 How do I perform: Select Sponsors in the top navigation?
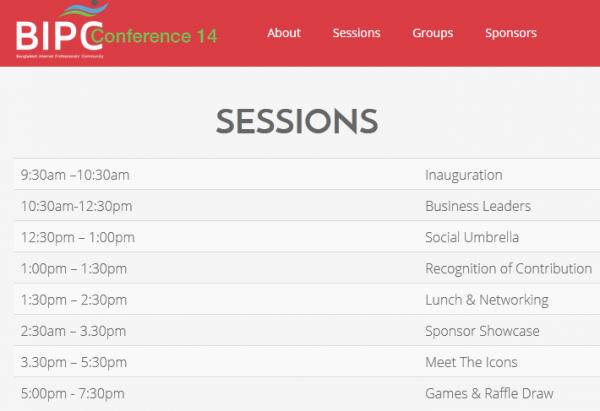[x=510, y=33]
